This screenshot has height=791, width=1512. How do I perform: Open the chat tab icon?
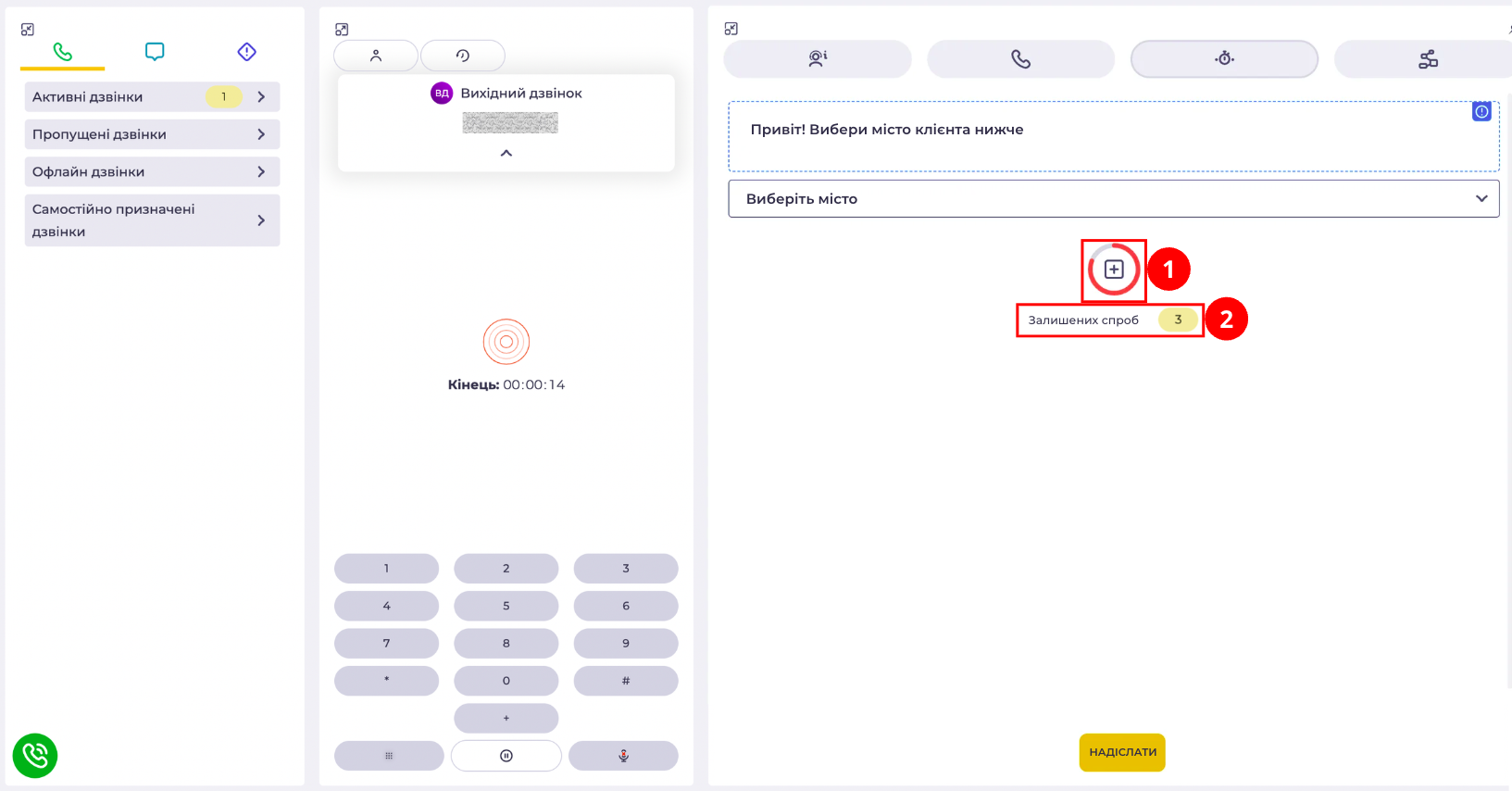155,52
